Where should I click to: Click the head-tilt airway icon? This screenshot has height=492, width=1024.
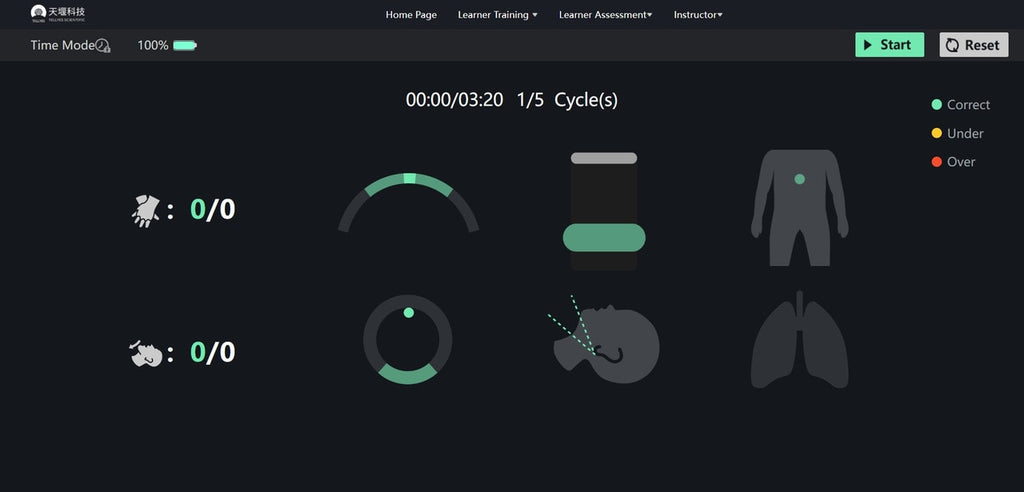605,341
